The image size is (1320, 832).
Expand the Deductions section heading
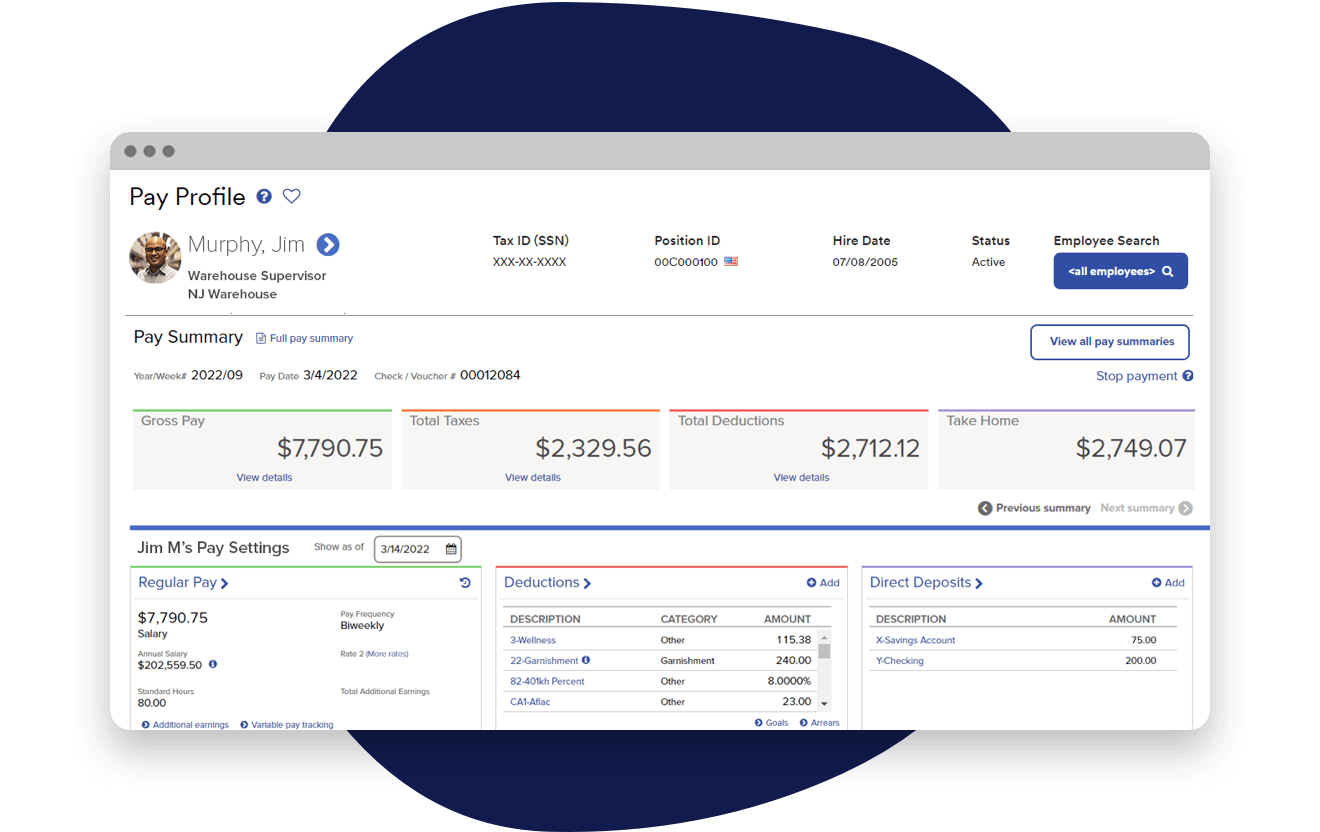pos(547,583)
